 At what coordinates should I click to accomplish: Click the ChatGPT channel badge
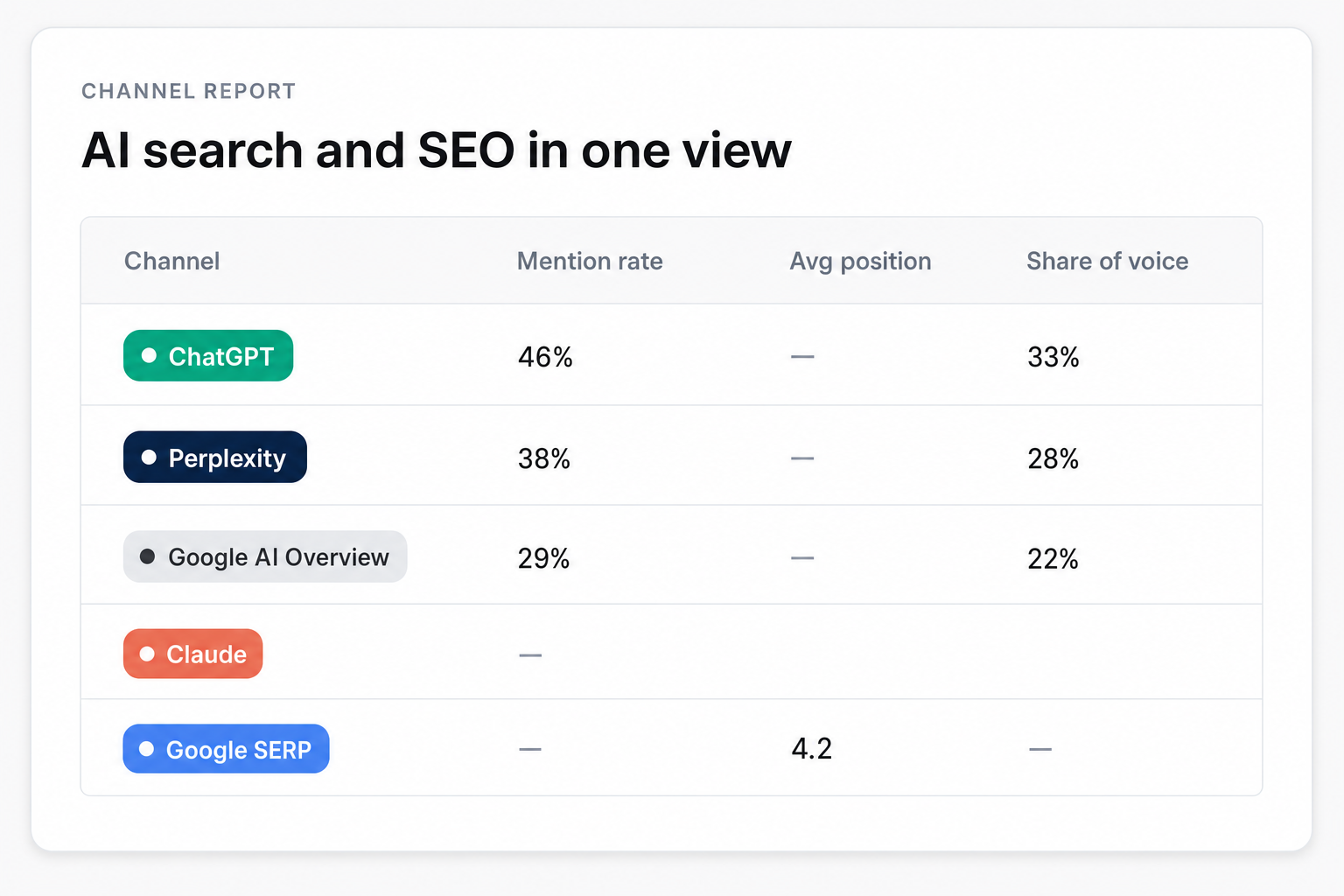(208, 355)
